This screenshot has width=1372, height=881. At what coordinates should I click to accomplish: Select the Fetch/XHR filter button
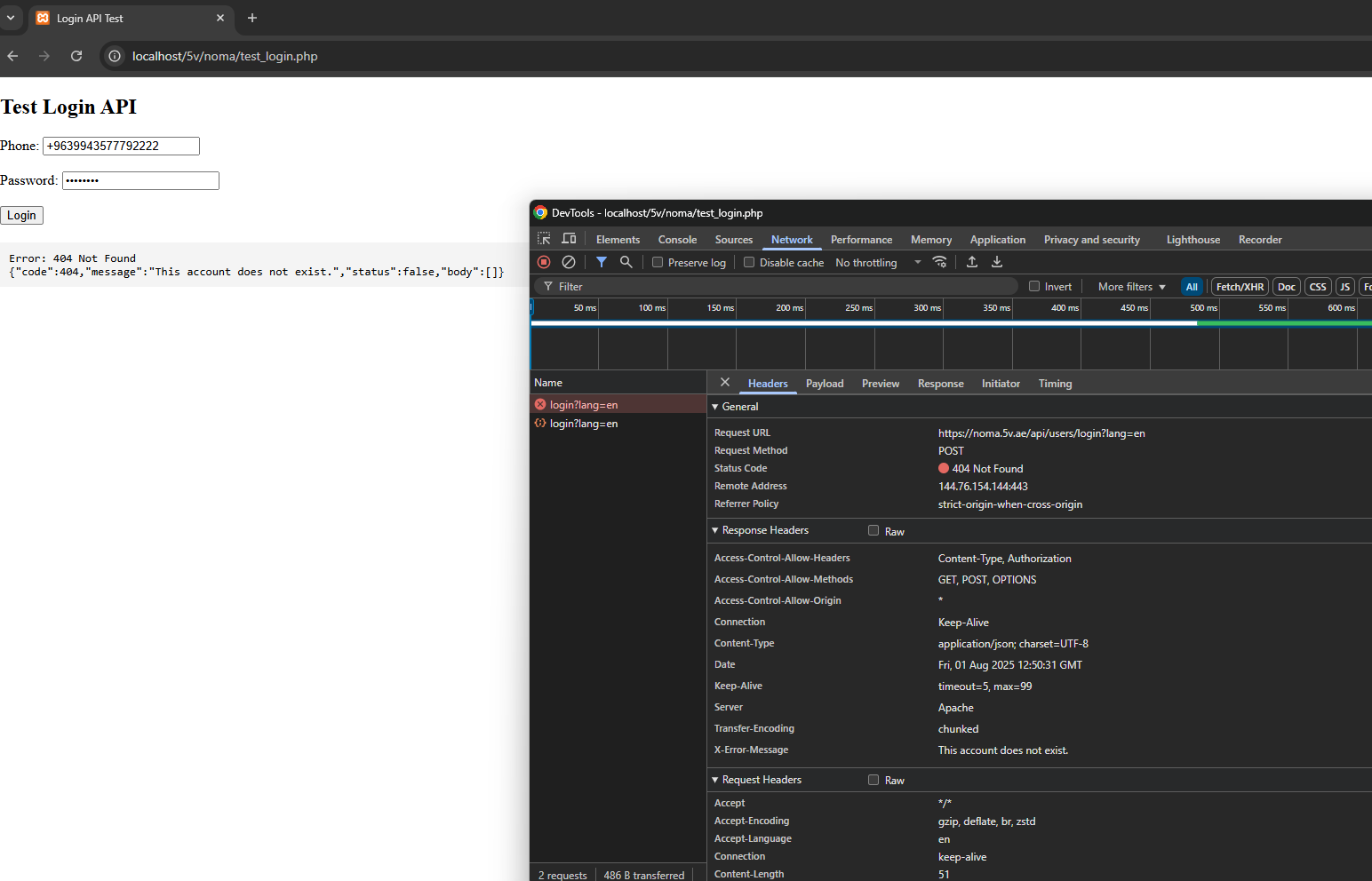pyautogui.click(x=1240, y=287)
